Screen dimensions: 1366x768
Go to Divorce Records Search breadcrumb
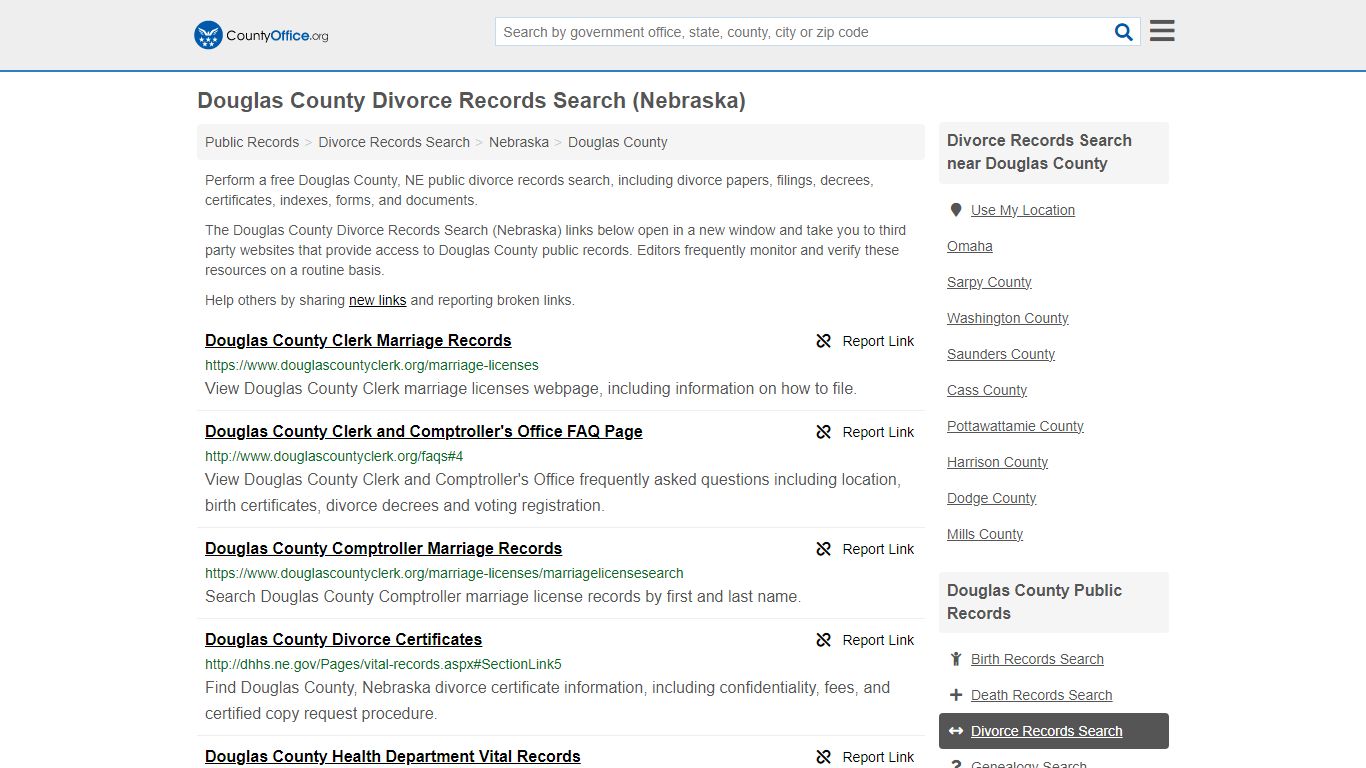394,142
